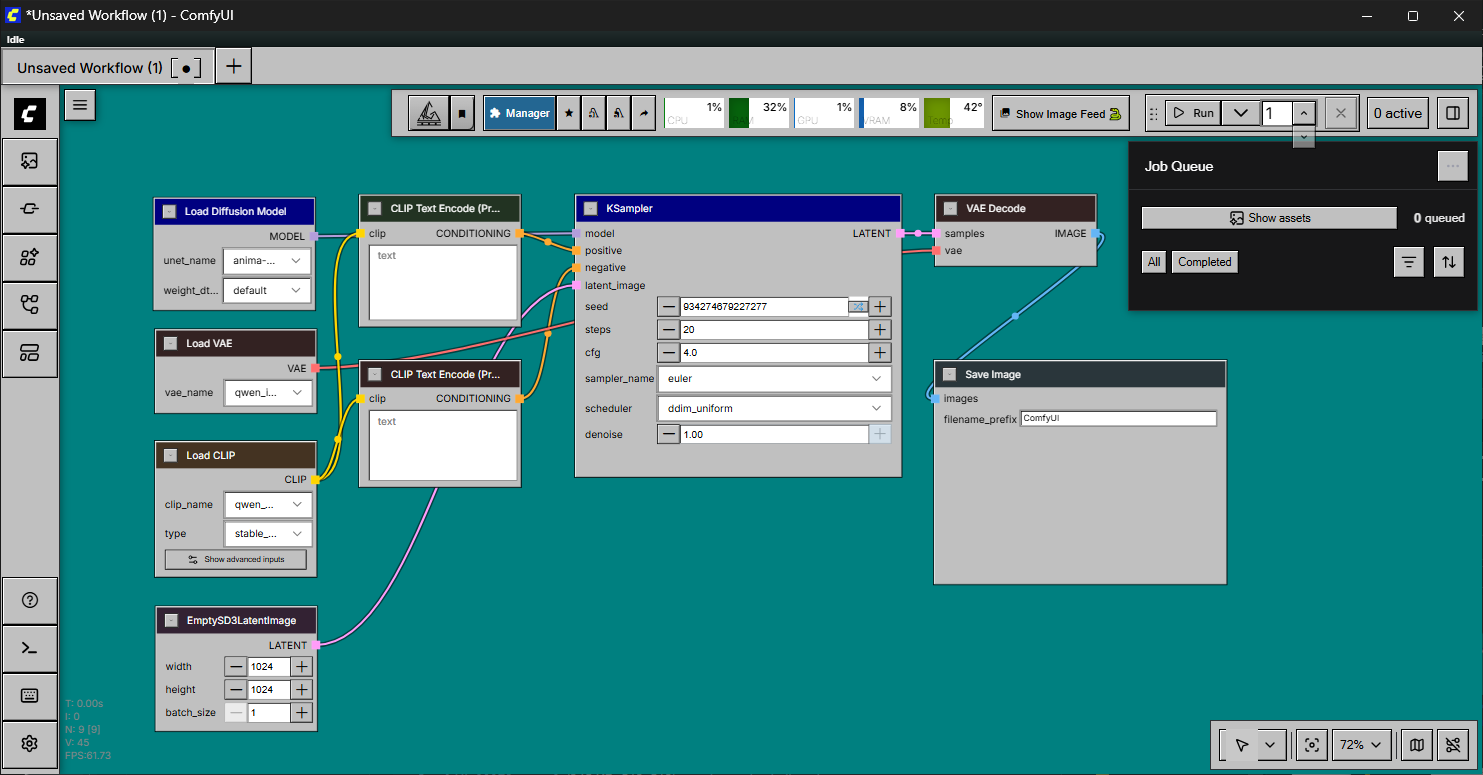Image resolution: width=1483 pixels, height=775 pixels.
Task: Toggle link visibility icon in canvas controls
Action: tap(1453, 745)
